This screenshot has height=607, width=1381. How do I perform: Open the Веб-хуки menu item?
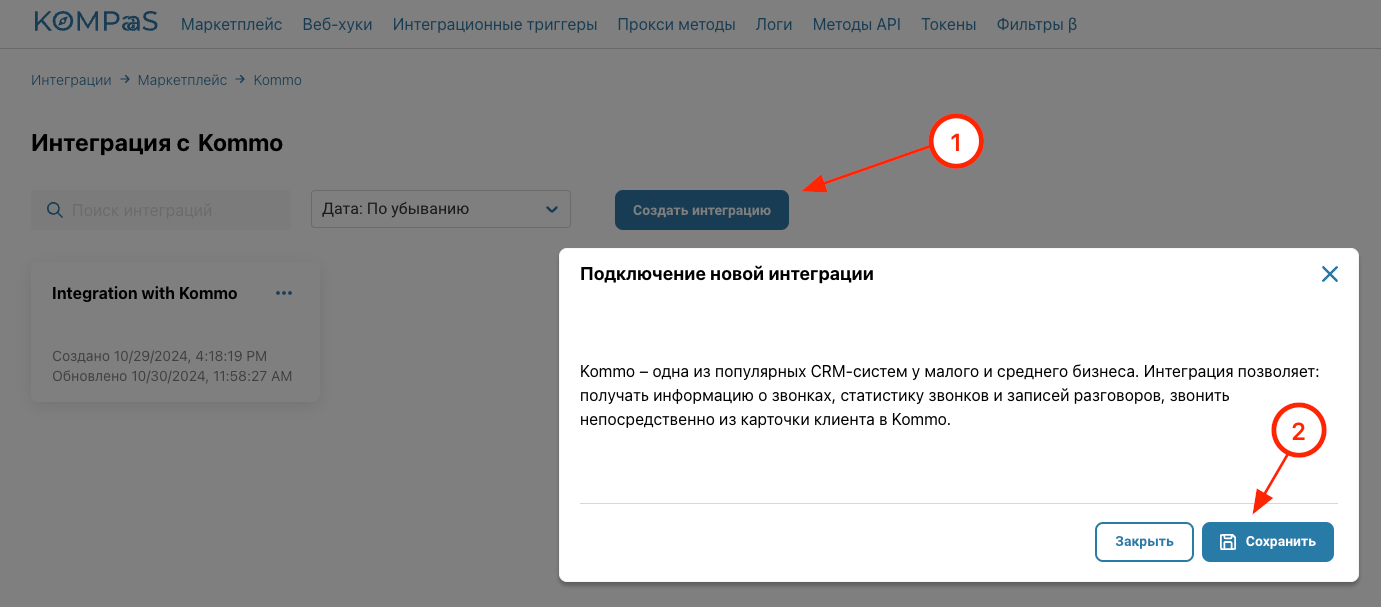[337, 24]
